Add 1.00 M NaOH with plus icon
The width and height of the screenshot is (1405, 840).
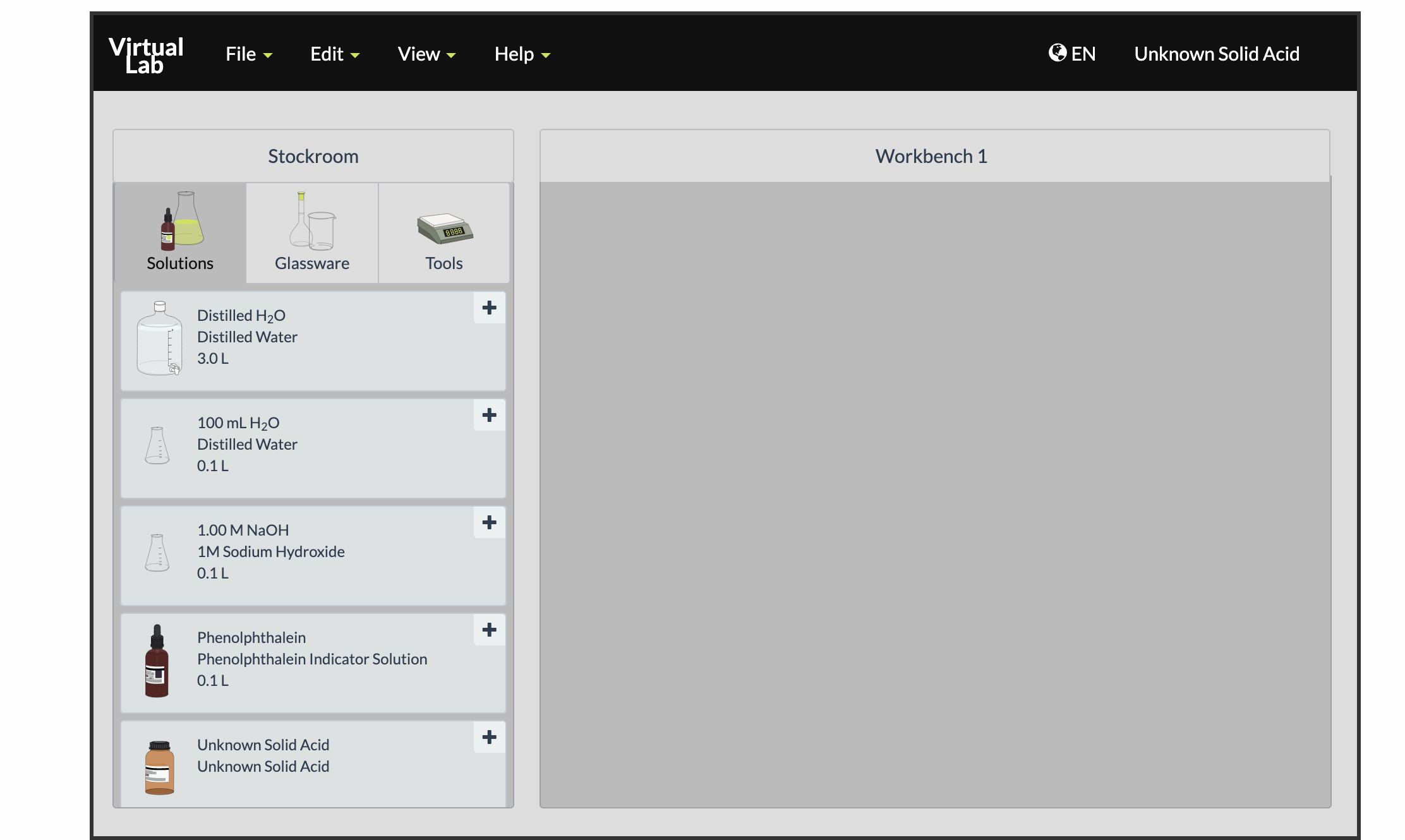pos(489,522)
